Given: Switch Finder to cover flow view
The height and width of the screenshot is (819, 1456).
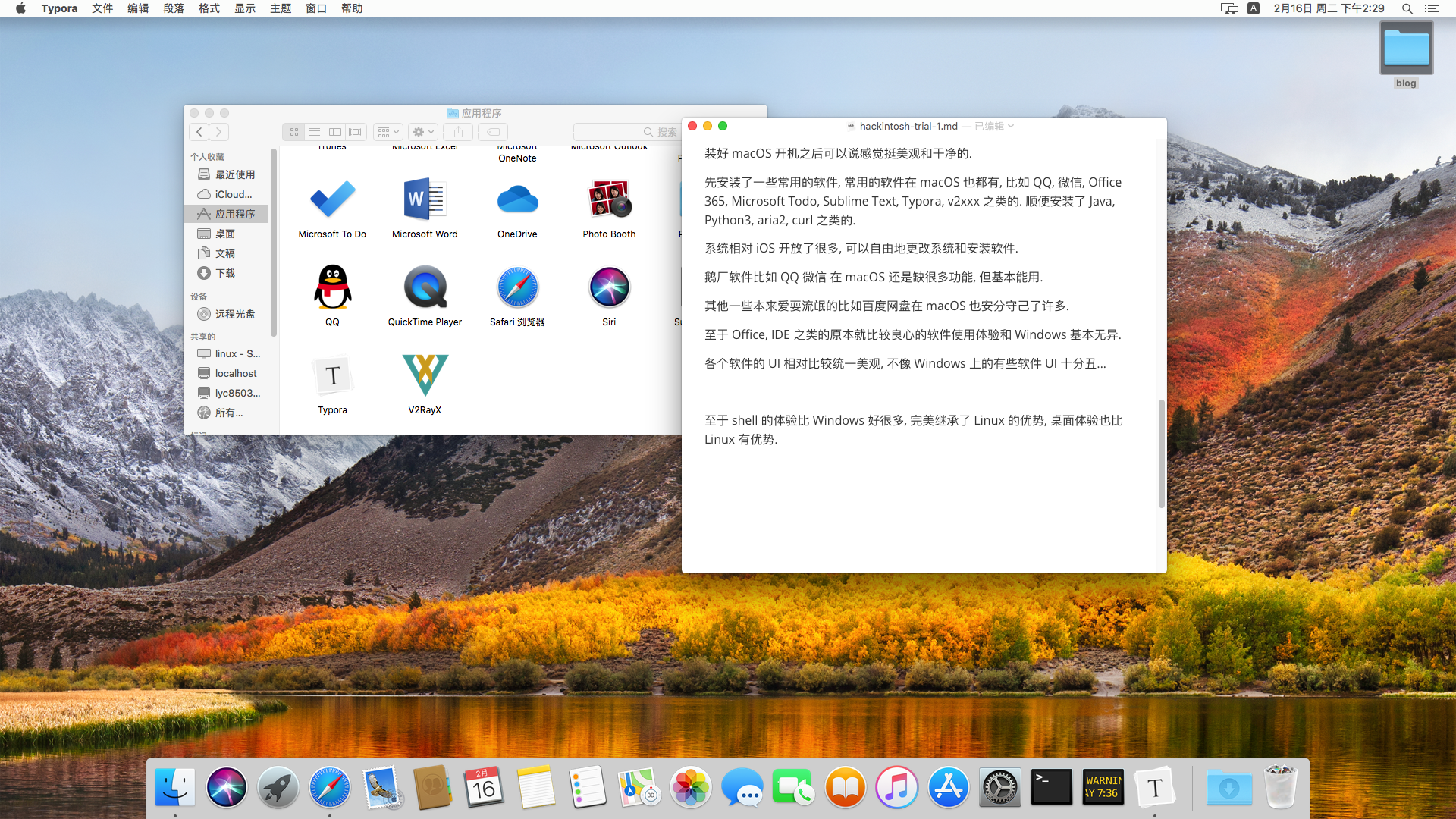Looking at the screenshot, I should pos(355,131).
